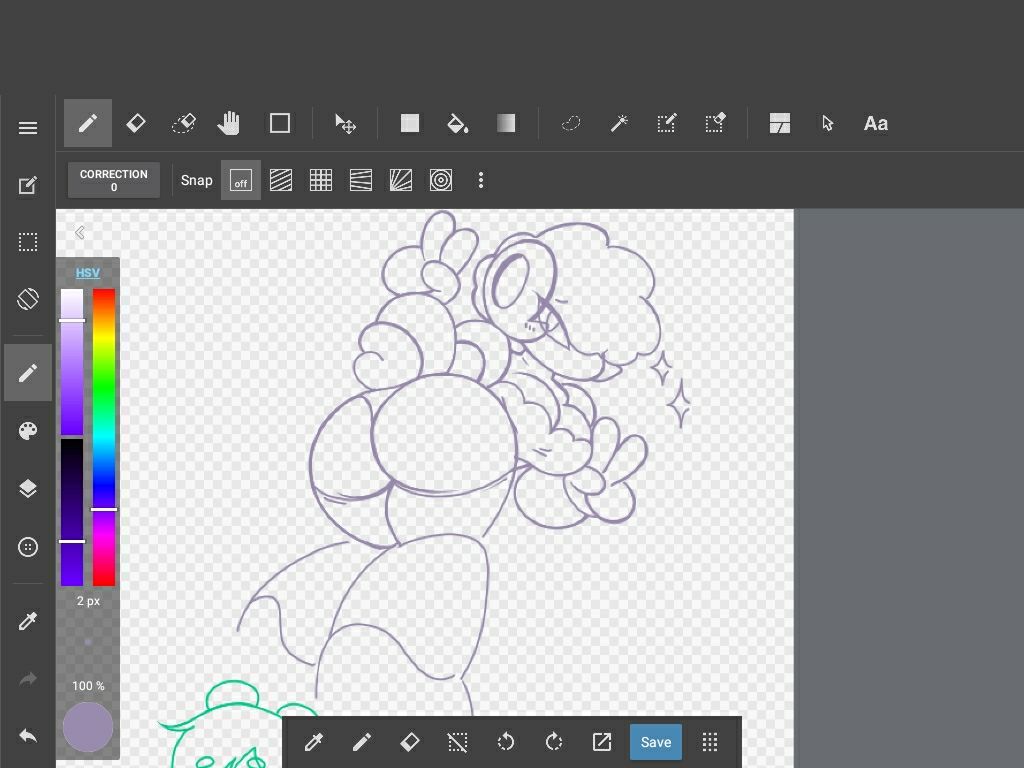The width and height of the screenshot is (1024, 768).
Task: Enable concentric circle snap guide
Action: point(441,180)
